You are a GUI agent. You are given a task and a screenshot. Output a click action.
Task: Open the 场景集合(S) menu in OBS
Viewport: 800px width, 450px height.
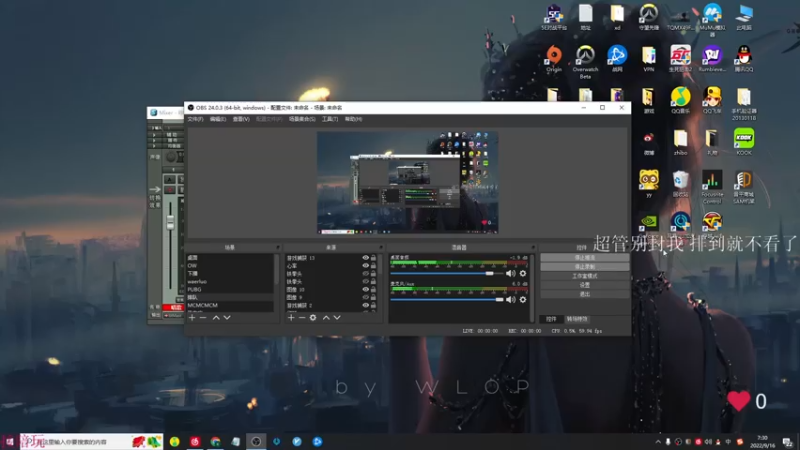(302, 119)
